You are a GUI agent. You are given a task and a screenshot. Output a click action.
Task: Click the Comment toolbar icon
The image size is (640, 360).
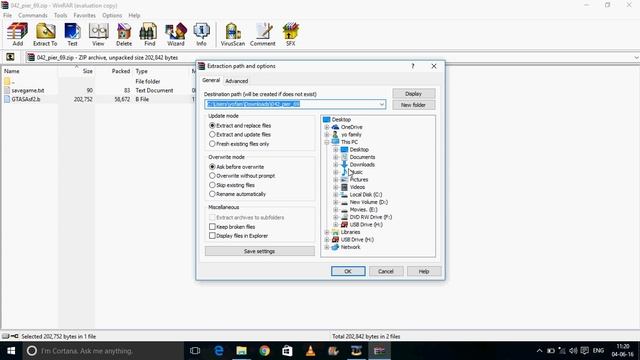[x=263, y=34]
